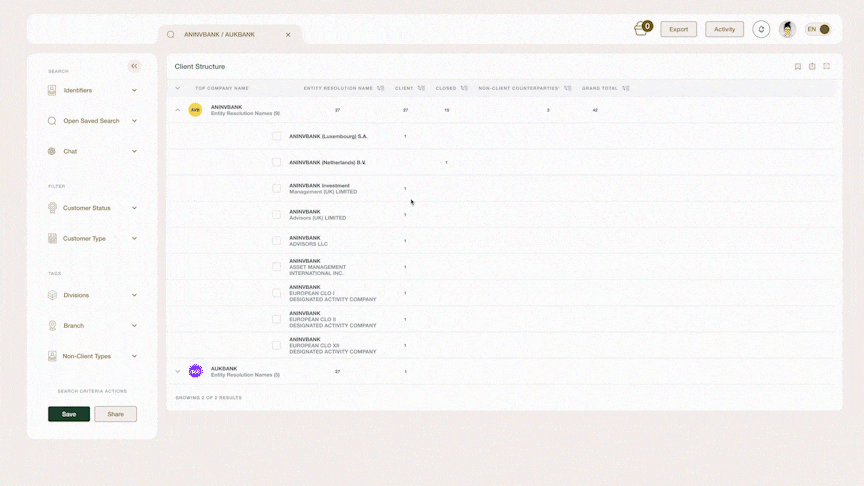The height and width of the screenshot is (486, 864).
Task: Check the ANINVBANK (Netherlands) B.V. checkbox
Action: tap(277, 163)
